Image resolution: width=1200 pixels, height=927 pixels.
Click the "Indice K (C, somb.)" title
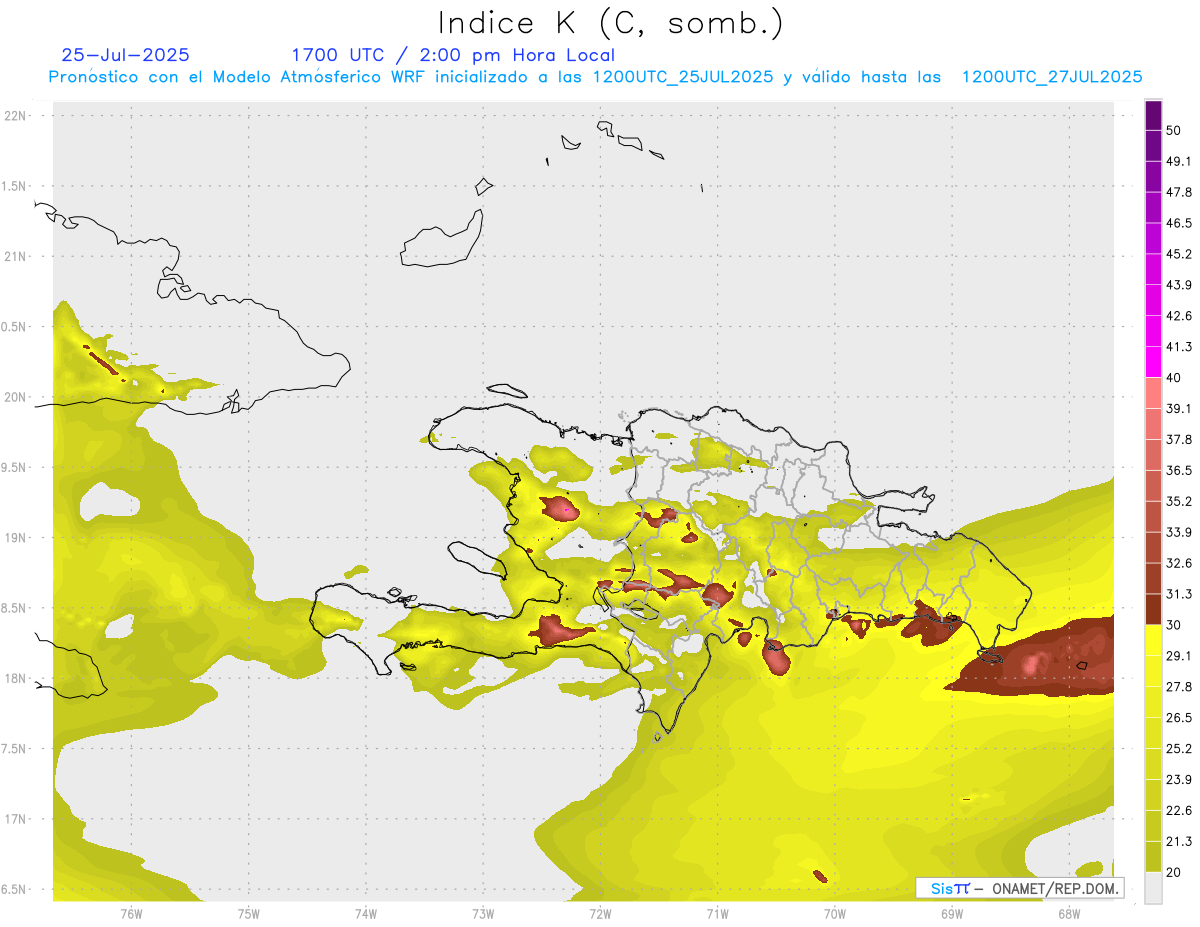[x=610, y=23]
